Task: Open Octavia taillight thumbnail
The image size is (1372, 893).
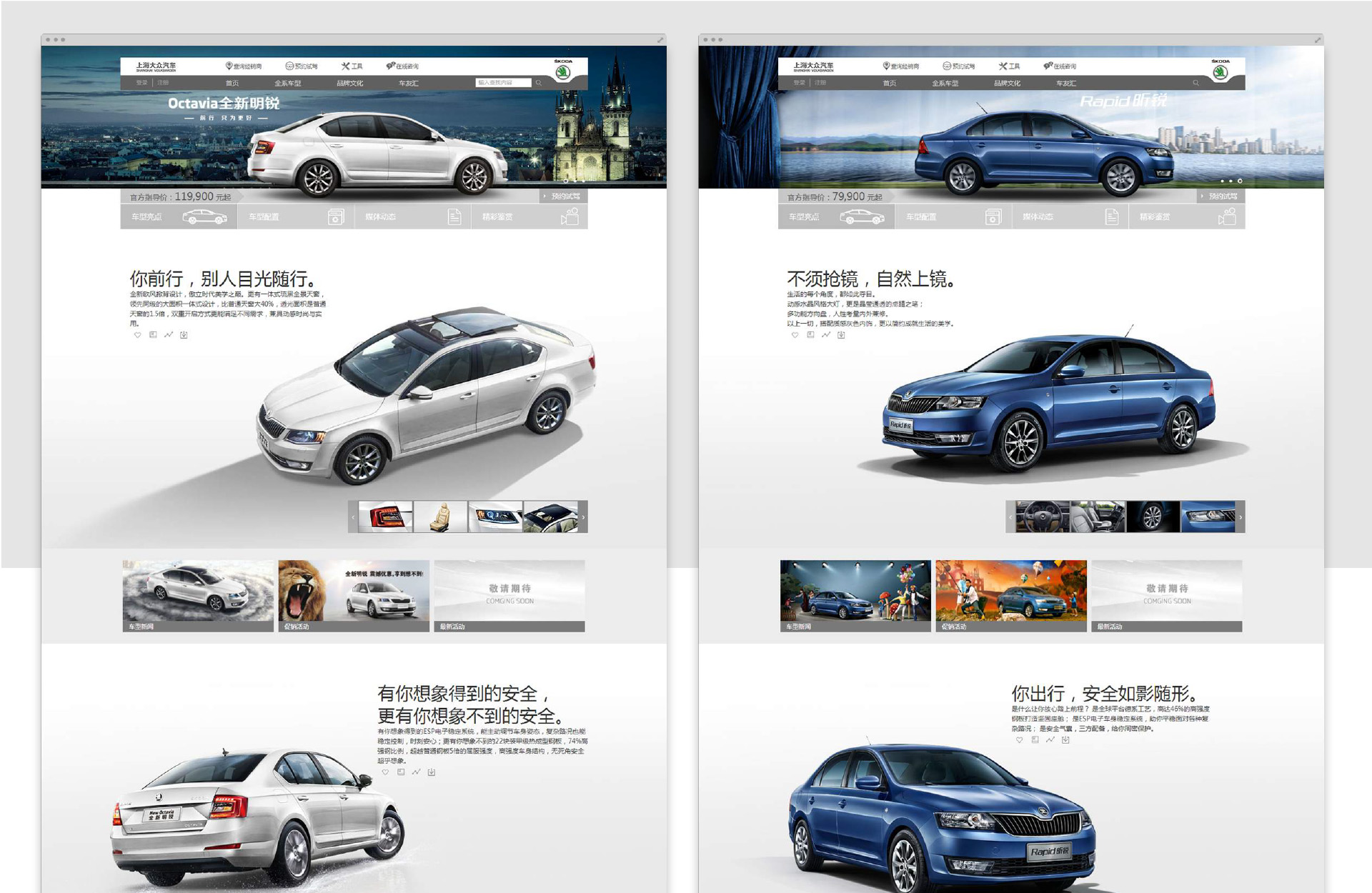Action: (386, 517)
